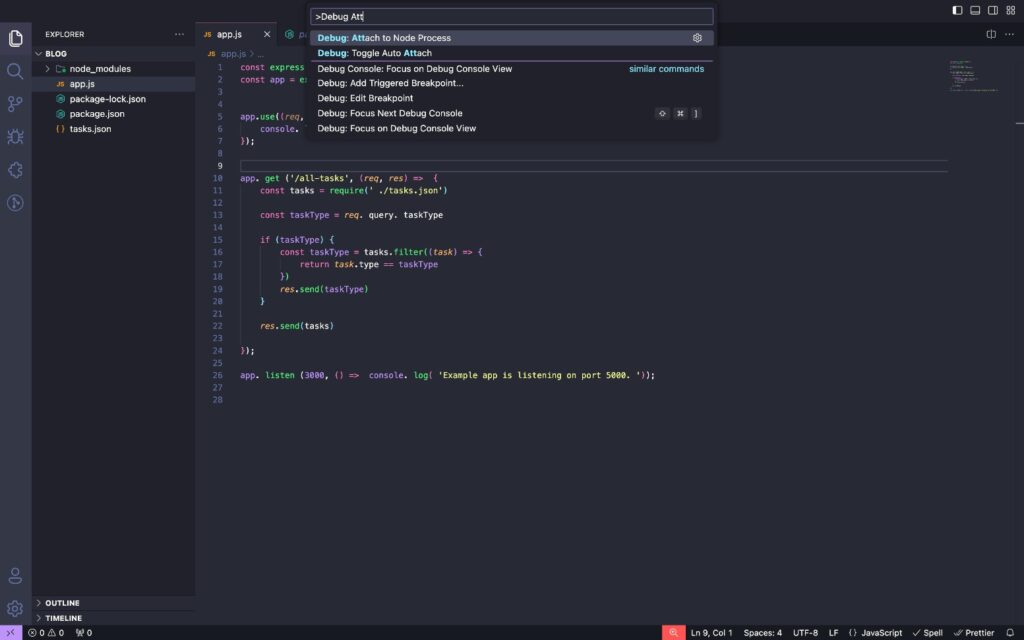
Task: Expand the OUTLINE section
Action: point(62,603)
